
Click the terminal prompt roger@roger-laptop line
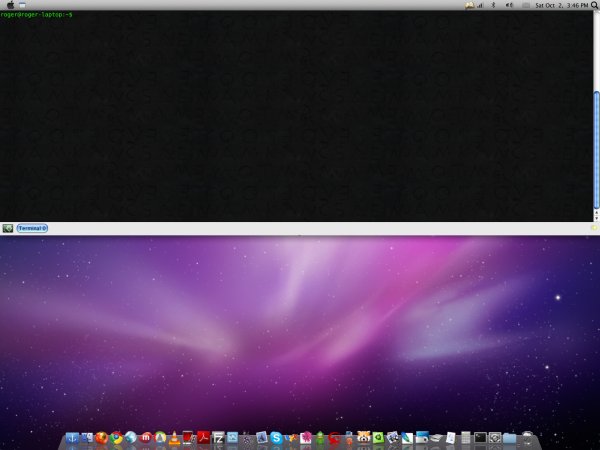pyautogui.click(x=36, y=15)
